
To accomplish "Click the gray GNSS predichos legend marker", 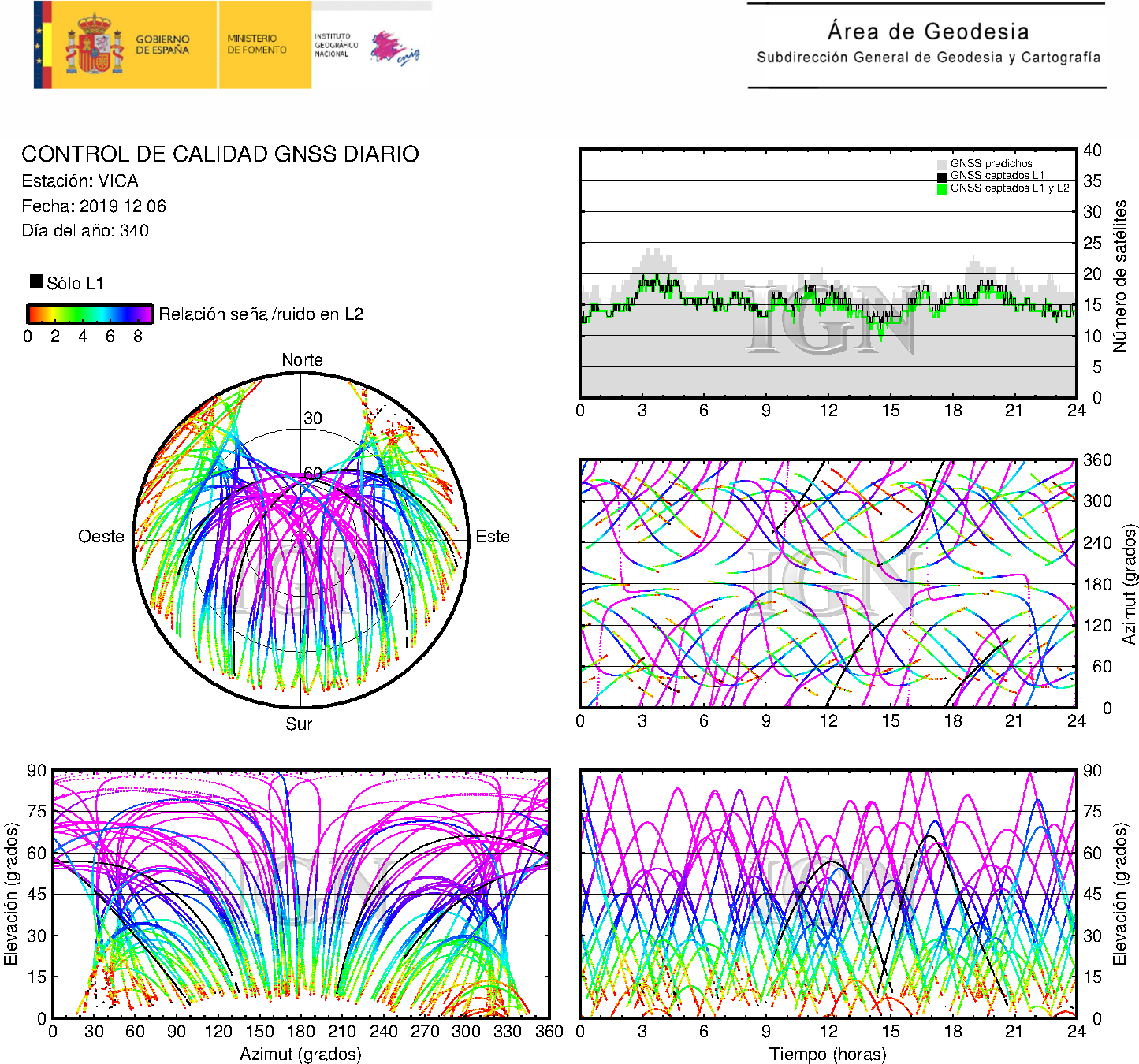I will tap(942, 164).
